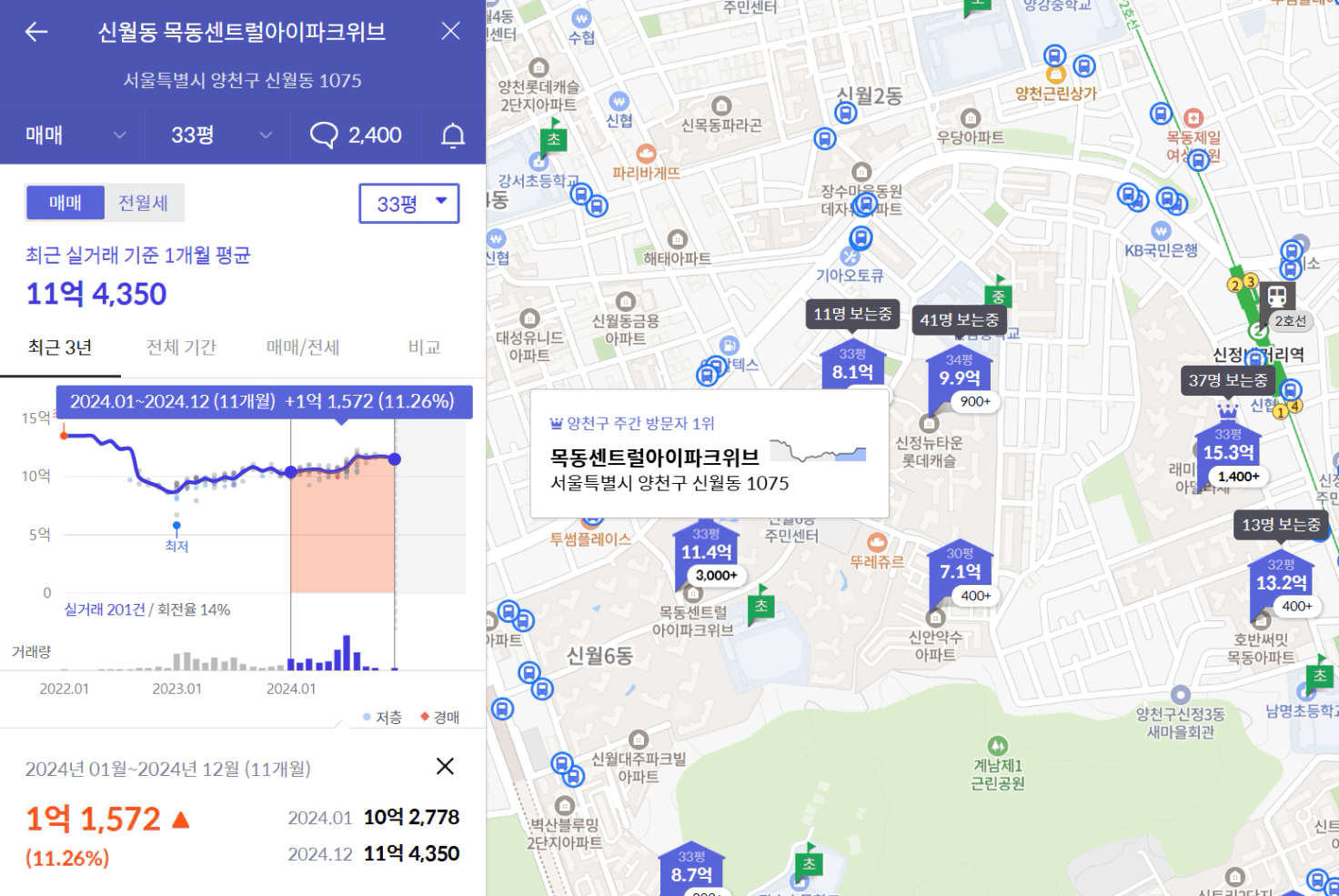Image resolution: width=1339 pixels, height=896 pixels.
Task: Click the 계남제1근린공원 park icon
Action: 997,746
